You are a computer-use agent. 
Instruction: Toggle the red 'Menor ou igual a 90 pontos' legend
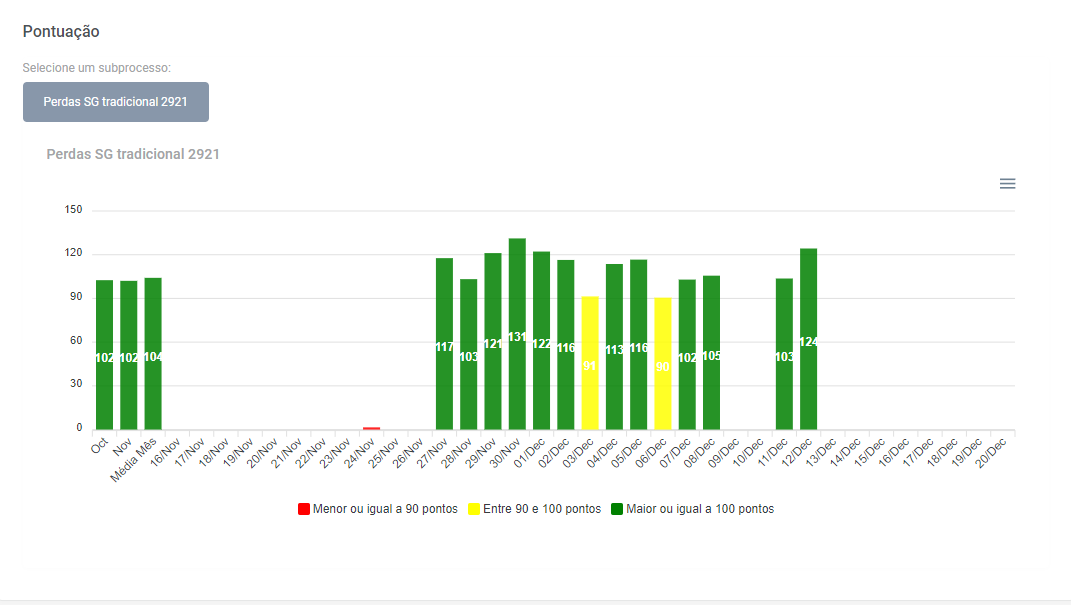384,509
